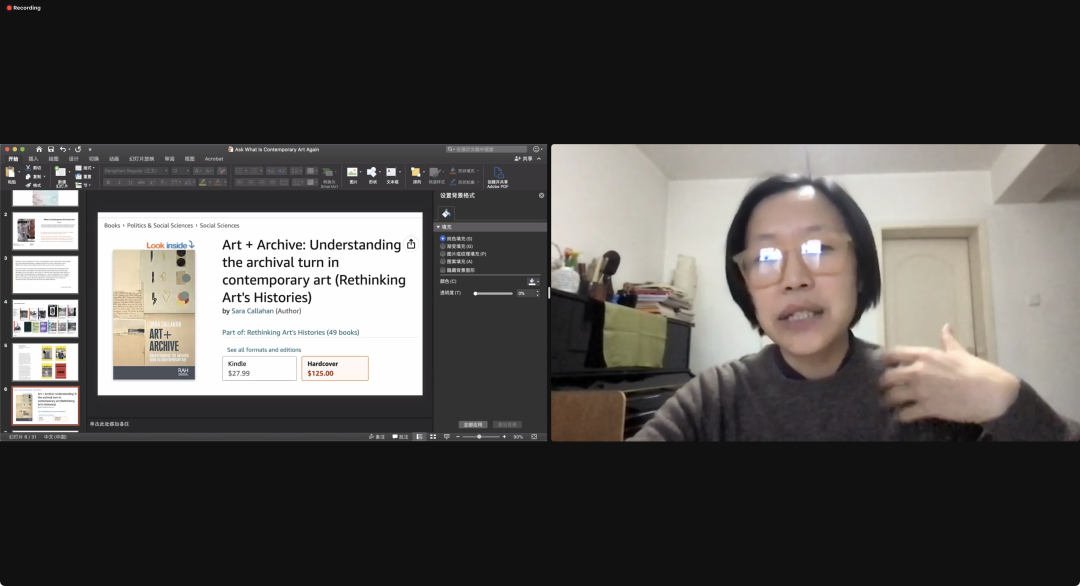Open the font name dropdown in the ribbon
The image size is (1080, 586).
135,171
